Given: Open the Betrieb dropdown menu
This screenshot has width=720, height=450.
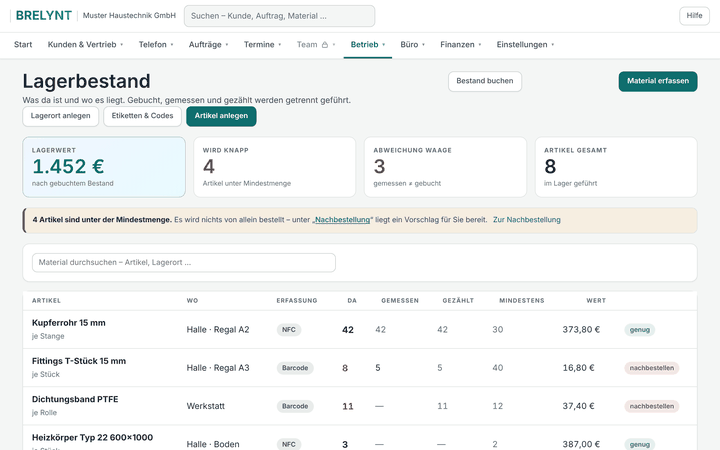Looking at the screenshot, I should (368, 45).
